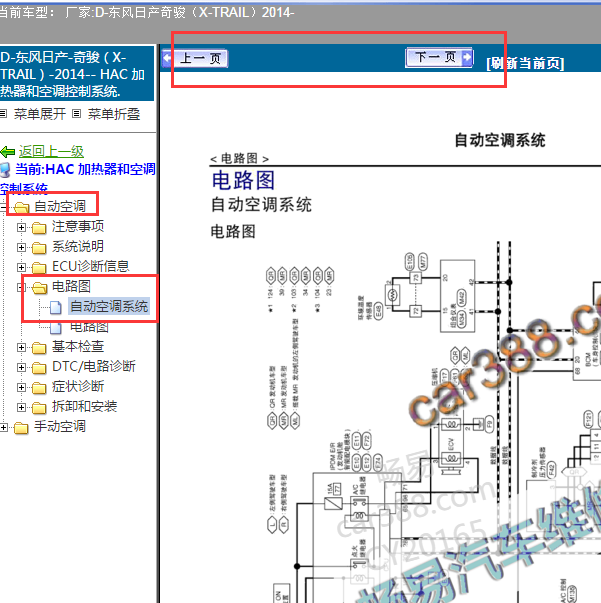Open the DTC/电路诊断 folder
Viewport: 601px width, 603px height.
[x=94, y=366]
